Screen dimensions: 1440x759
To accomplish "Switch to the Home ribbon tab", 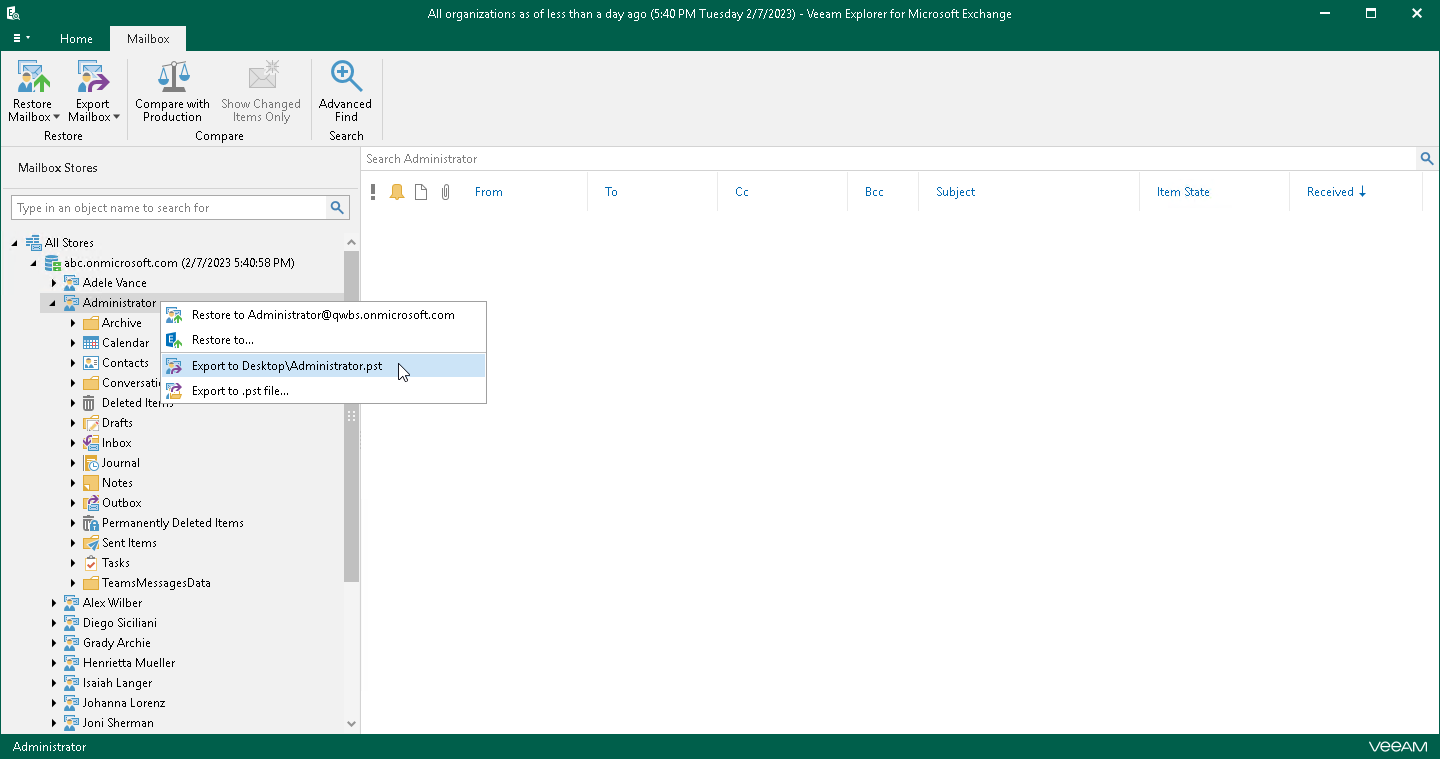I will pyautogui.click(x=76, y=39).
